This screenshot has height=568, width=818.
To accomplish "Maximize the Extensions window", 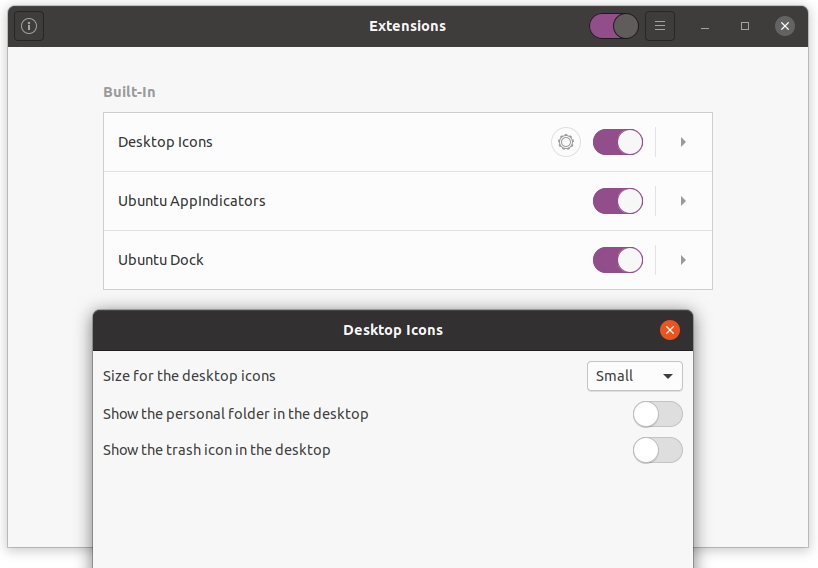I will pyautogui.click(x=745, y=26).
